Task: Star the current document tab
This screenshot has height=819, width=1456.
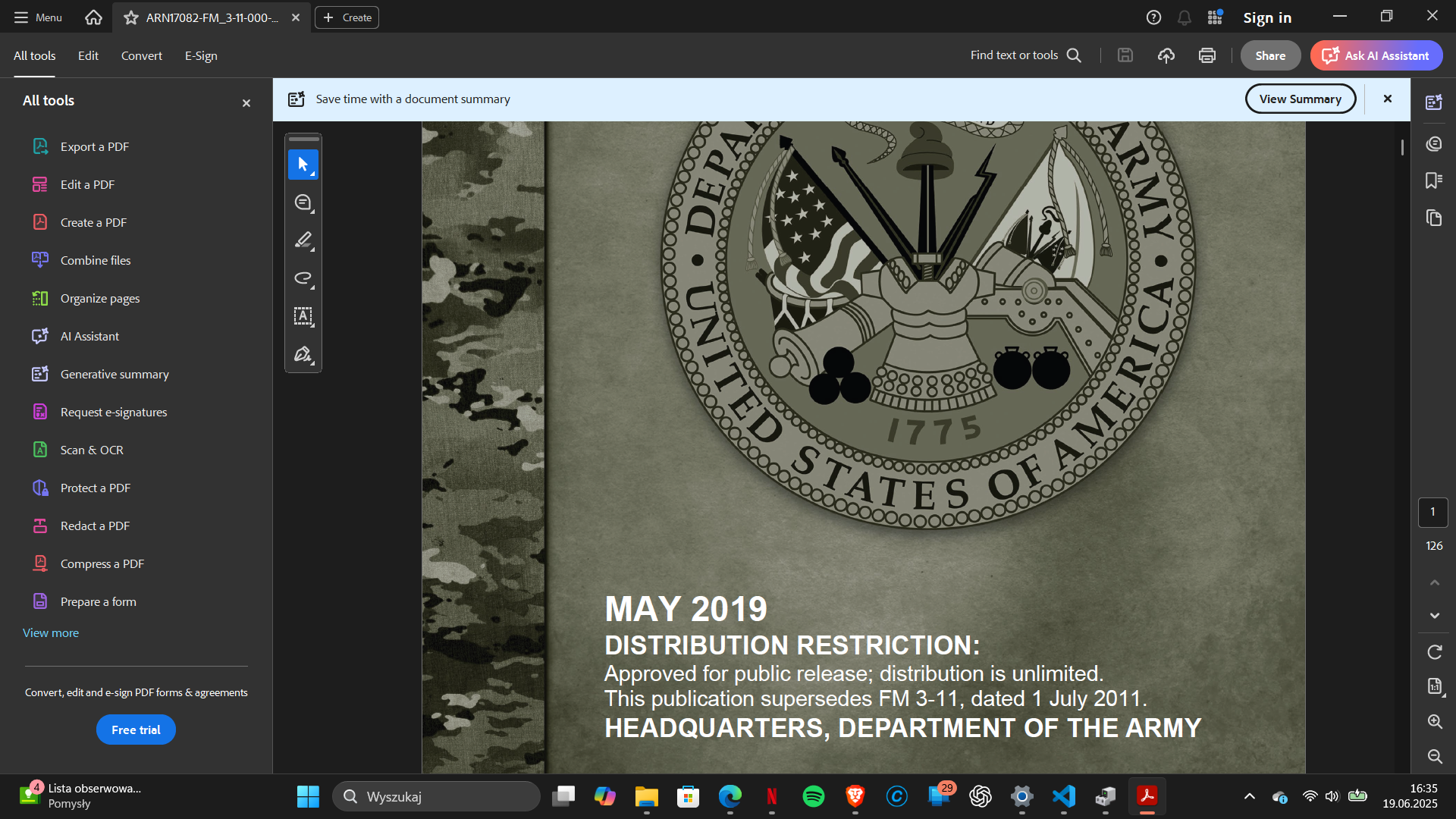Action: click(131, 17)
